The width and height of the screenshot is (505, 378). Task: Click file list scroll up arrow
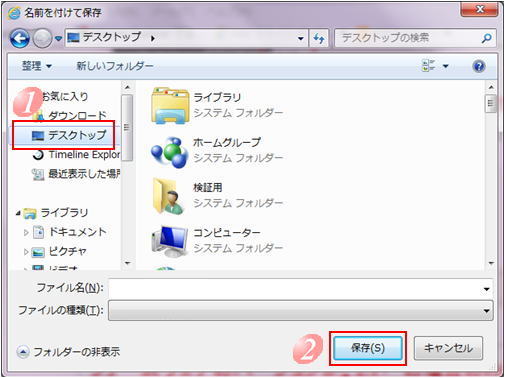click(491, 87)
